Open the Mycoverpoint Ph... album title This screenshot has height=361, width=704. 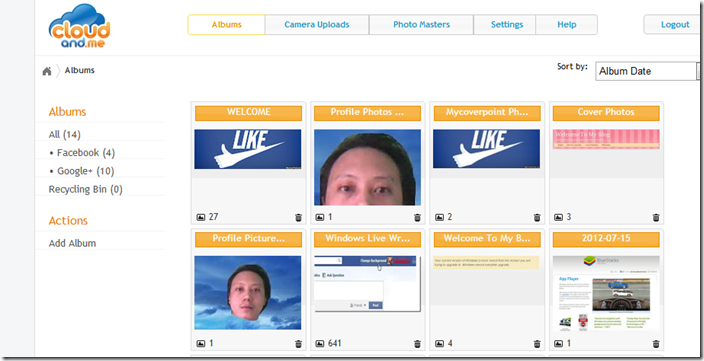pyautogui.click(x=487, y=113)
